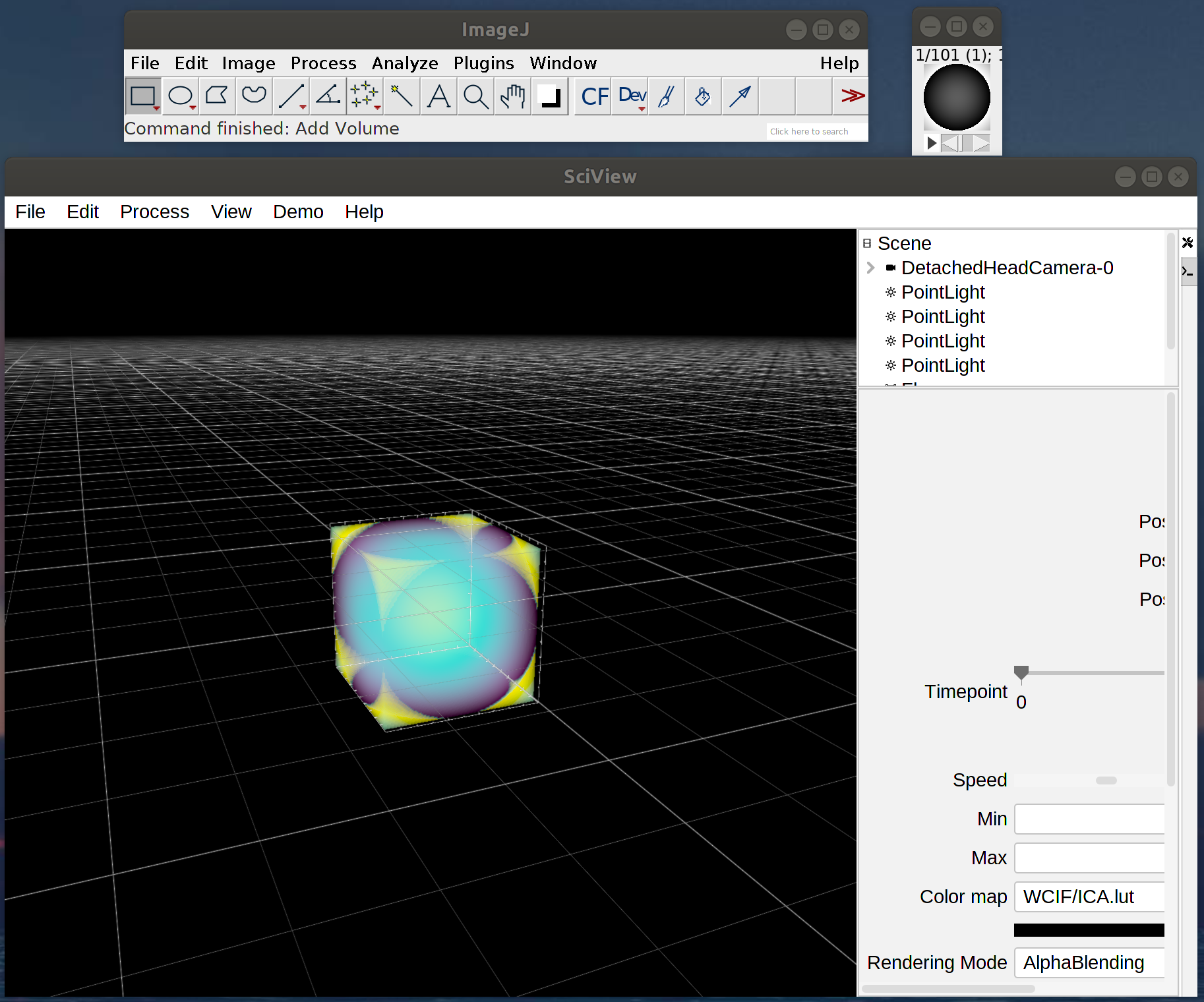Open the Demo menu in SciView
The image size is (1204, 1002).
[x=298, y=212]
